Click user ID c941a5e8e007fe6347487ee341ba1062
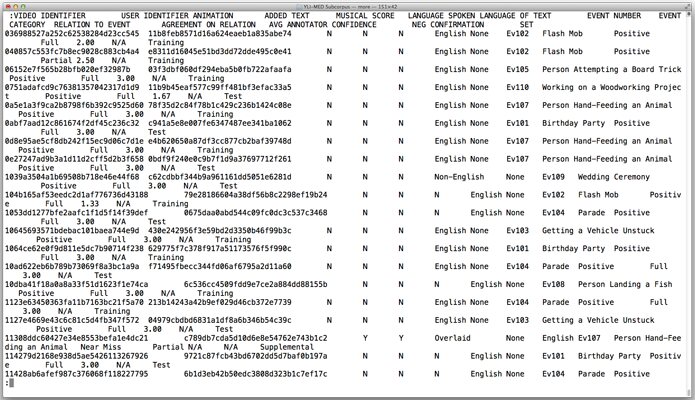Viewport: 695px width, 400px height. point(220,123)
